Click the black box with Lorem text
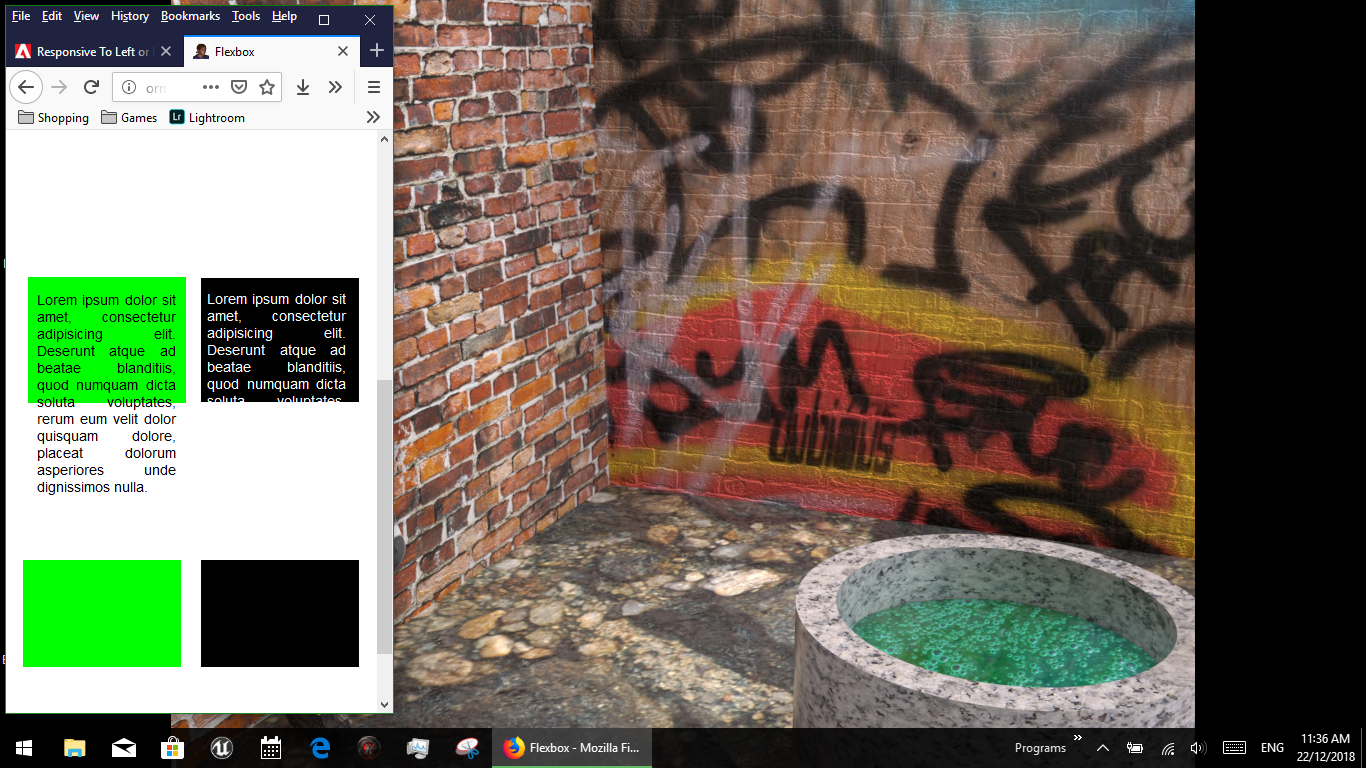The height and width of the screenshot is (768, 1366). click(280, 340)
